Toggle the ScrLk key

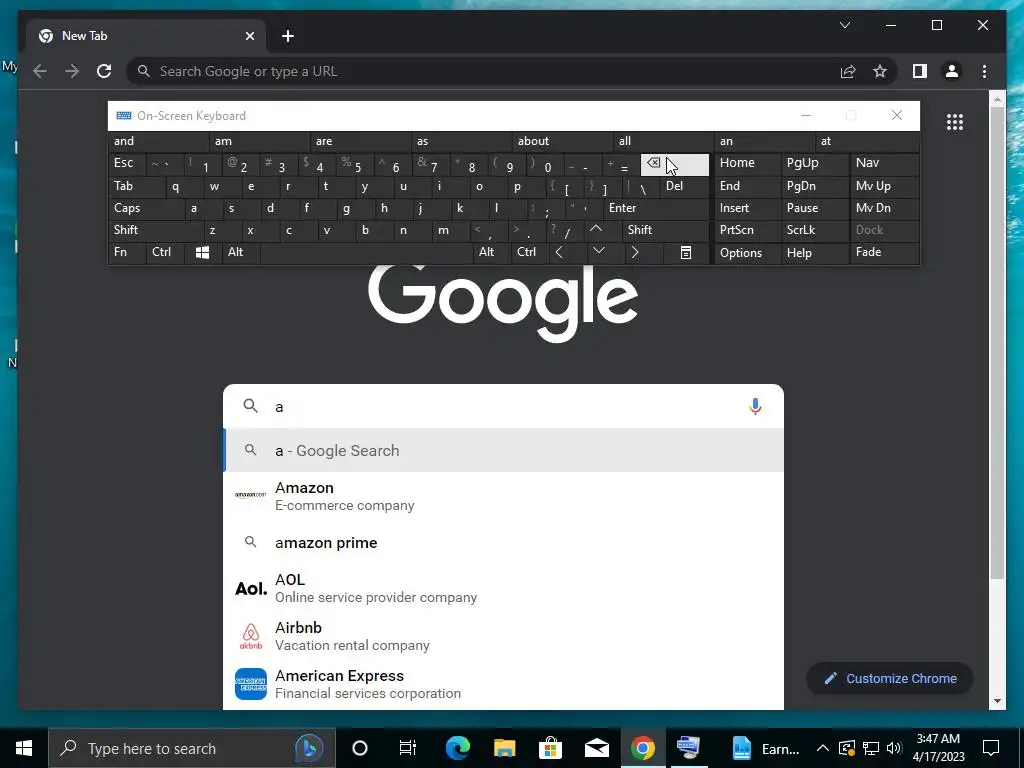(x=814, y=230)
